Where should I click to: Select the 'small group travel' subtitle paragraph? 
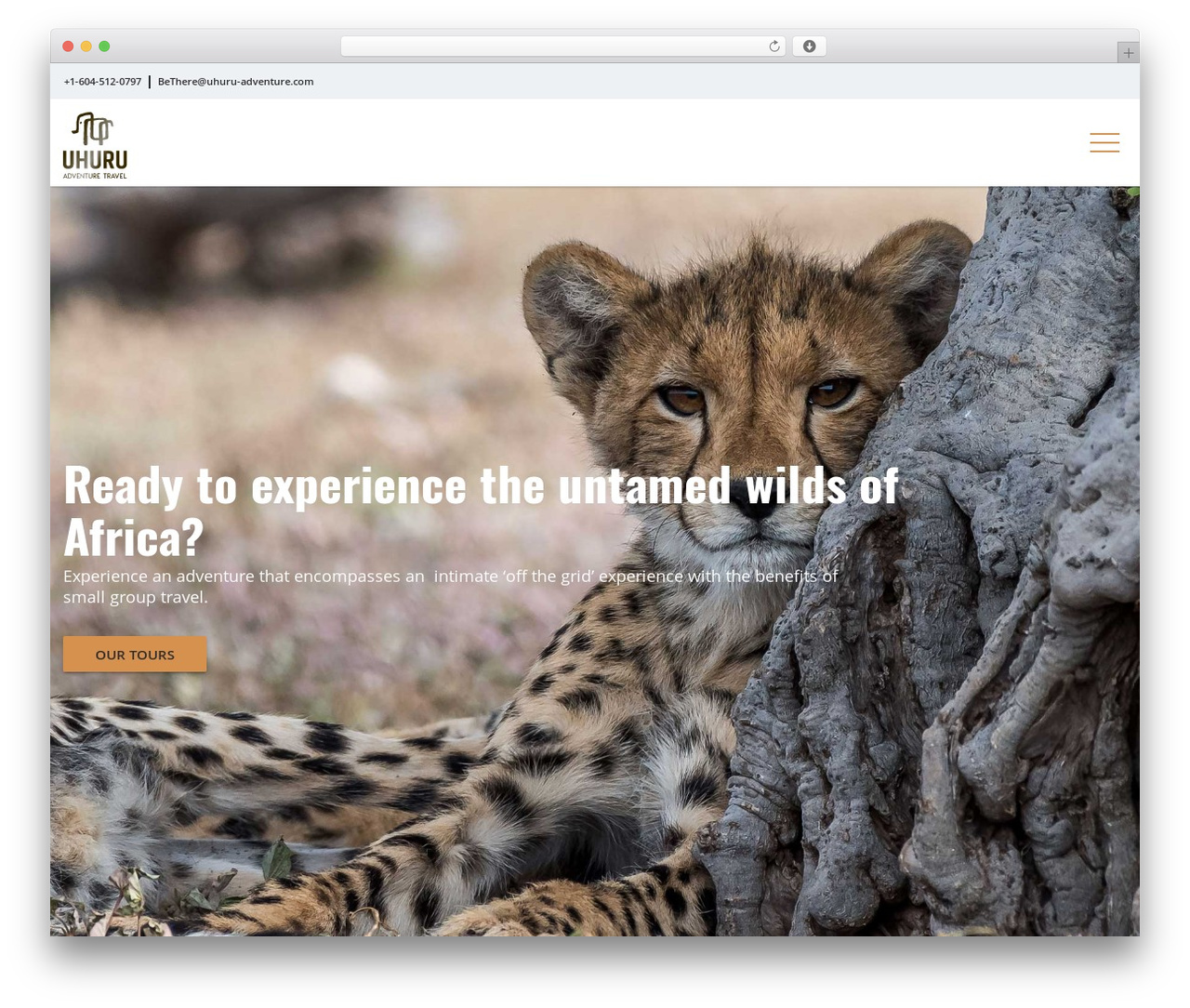pos(451,587)
